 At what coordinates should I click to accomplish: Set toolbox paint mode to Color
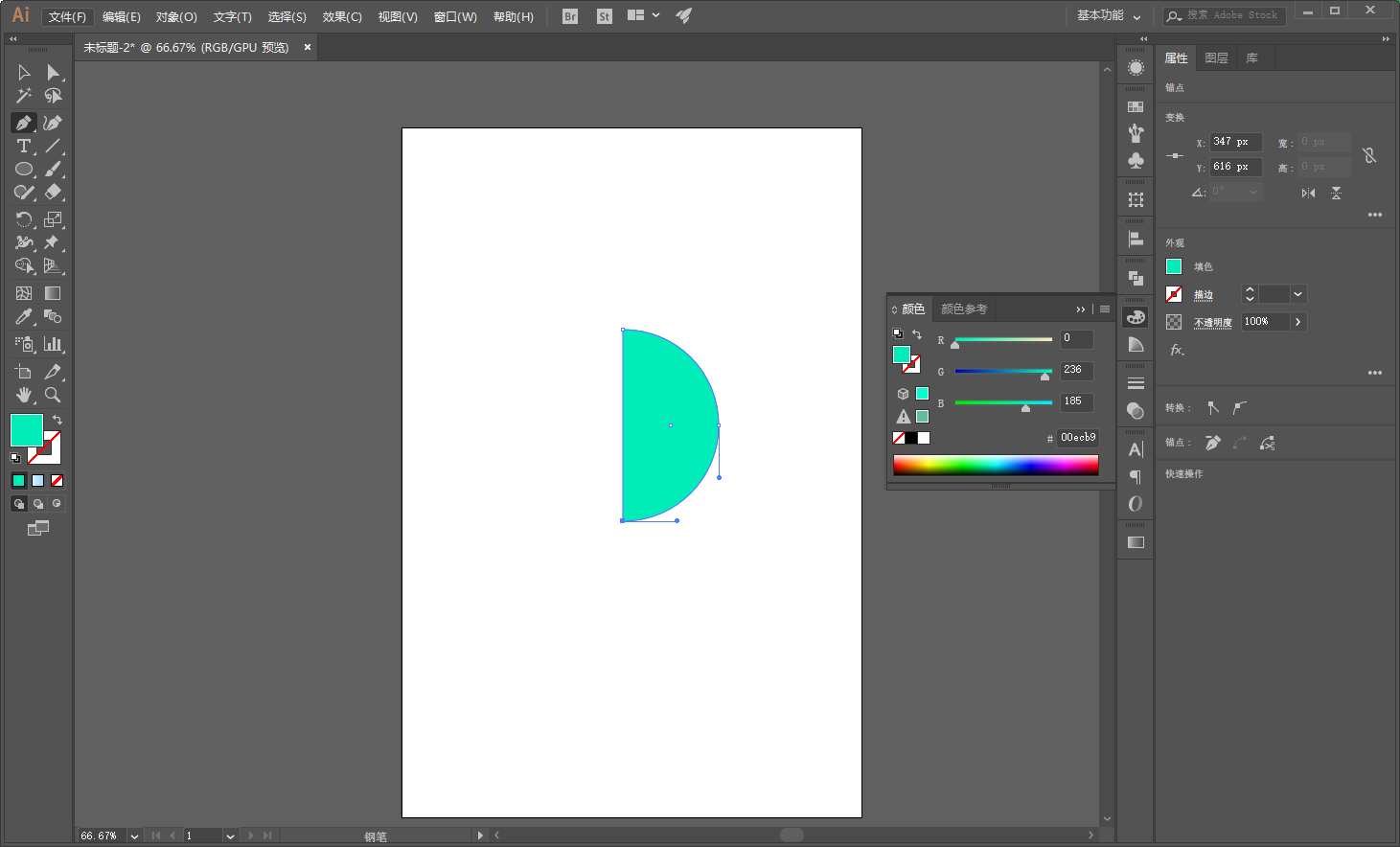pos(19,481)
